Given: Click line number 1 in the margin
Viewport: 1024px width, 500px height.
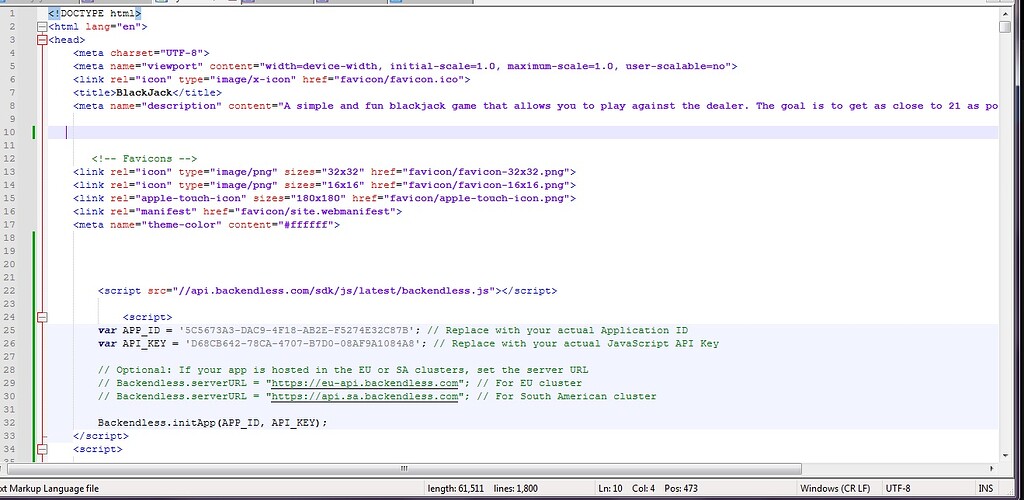Looking at the screenshot, I should [13, 13].
